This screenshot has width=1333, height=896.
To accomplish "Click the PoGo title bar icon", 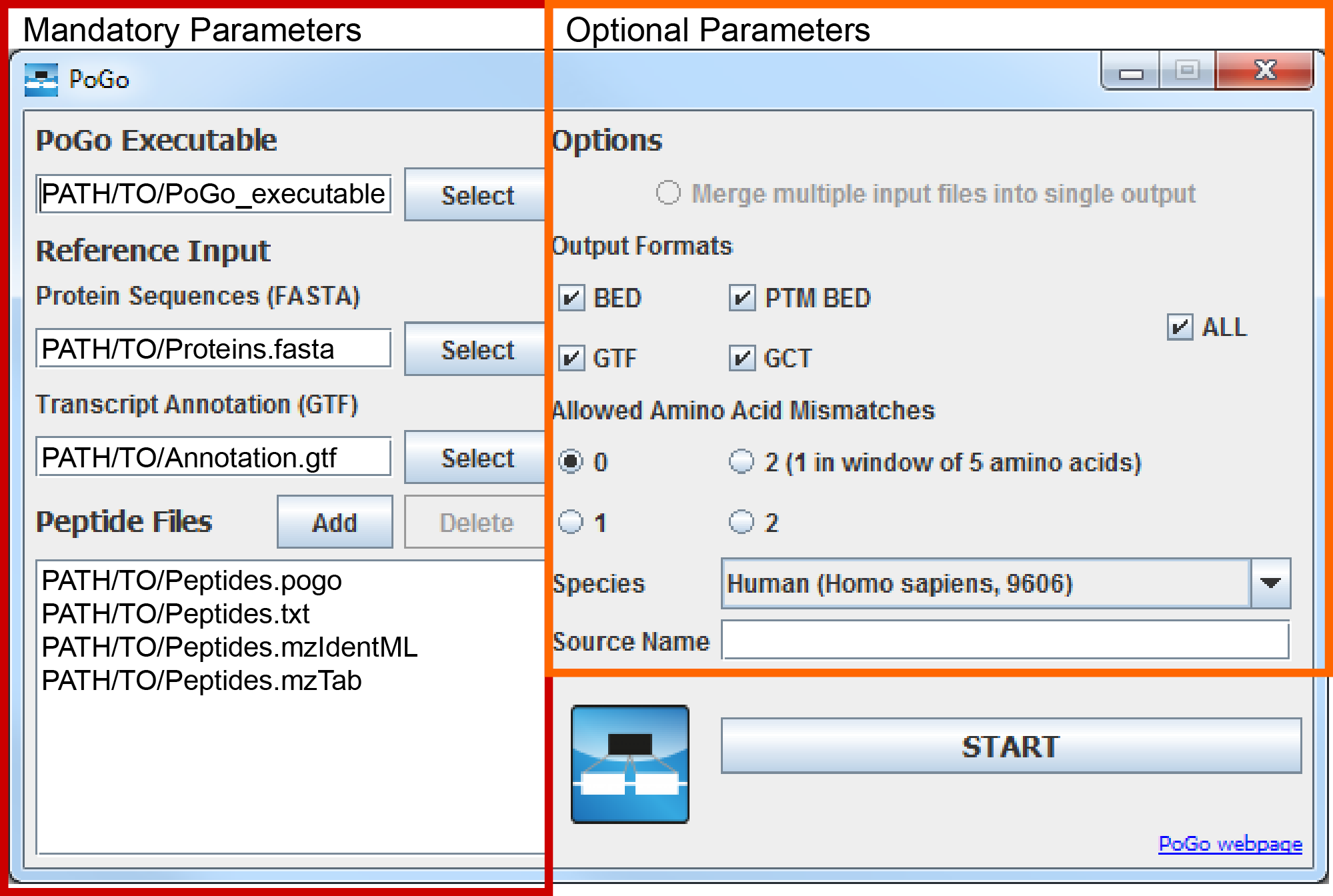I will tap(41, 80).
